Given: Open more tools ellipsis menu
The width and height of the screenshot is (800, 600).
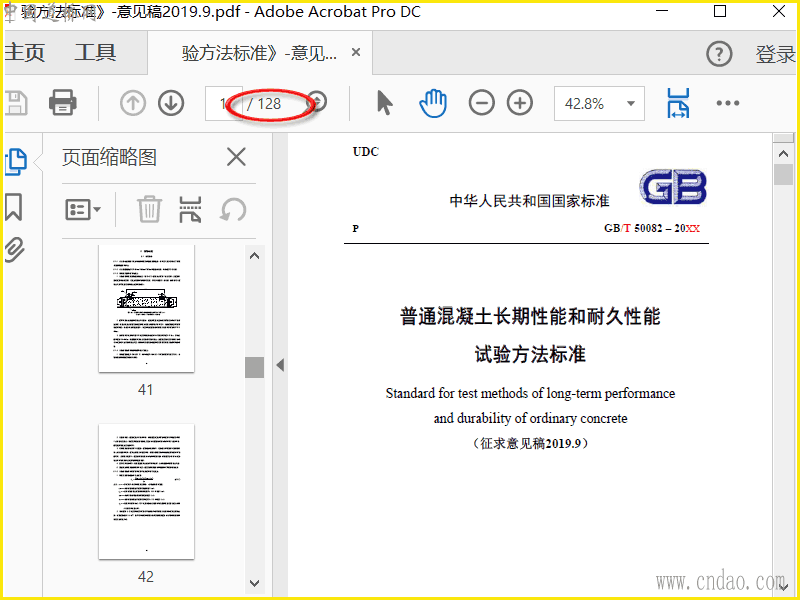Looking at the screenshot, I should coord(728,103).
